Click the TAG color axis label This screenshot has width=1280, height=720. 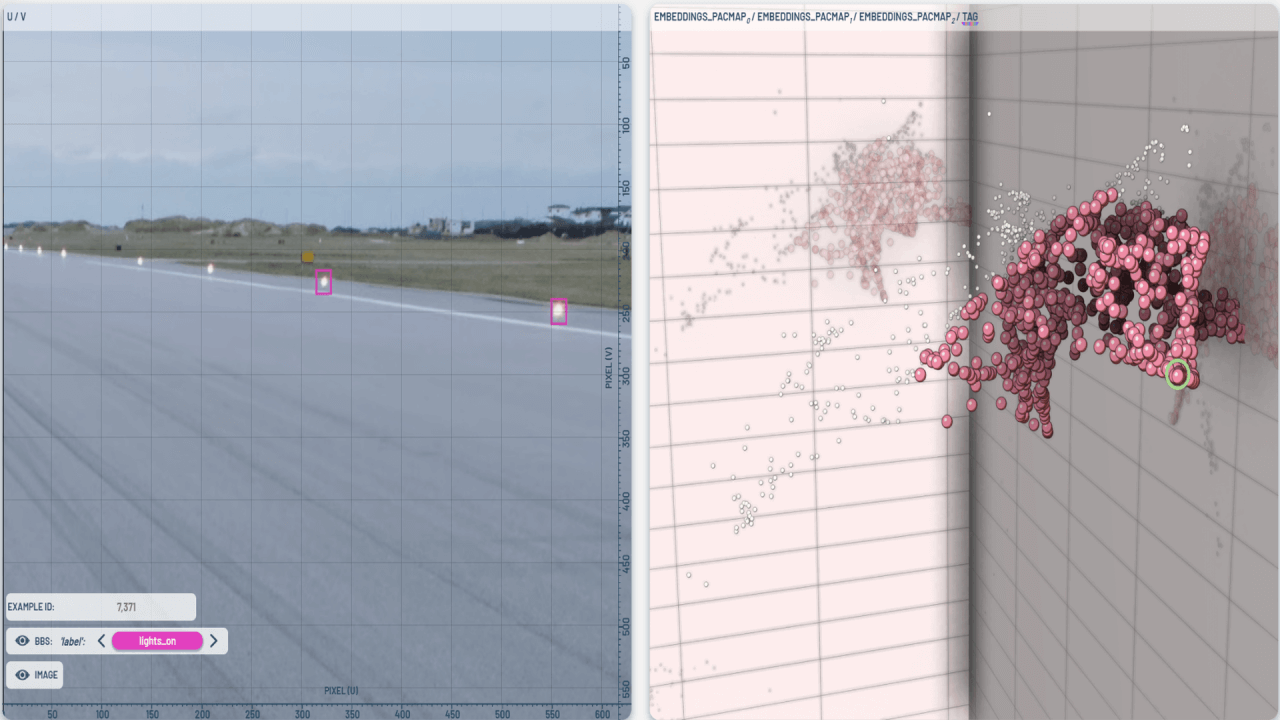970,16
